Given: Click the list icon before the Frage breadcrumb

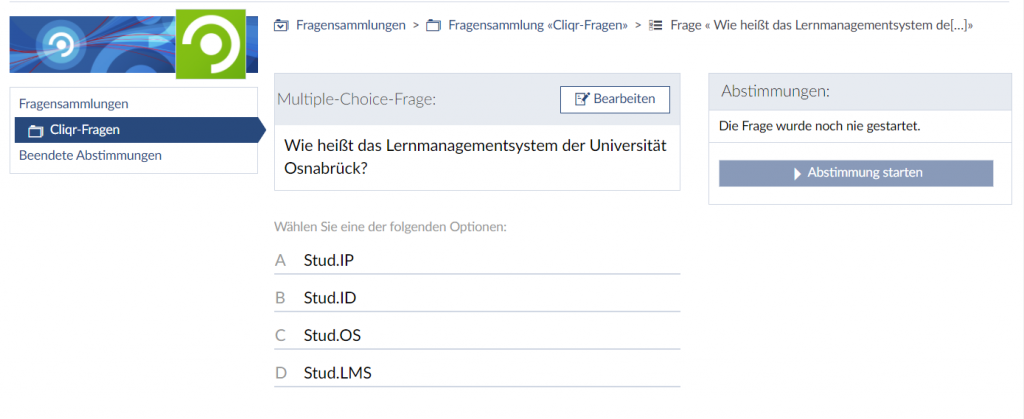Looking at the screenshot, I should coord(656,25).
